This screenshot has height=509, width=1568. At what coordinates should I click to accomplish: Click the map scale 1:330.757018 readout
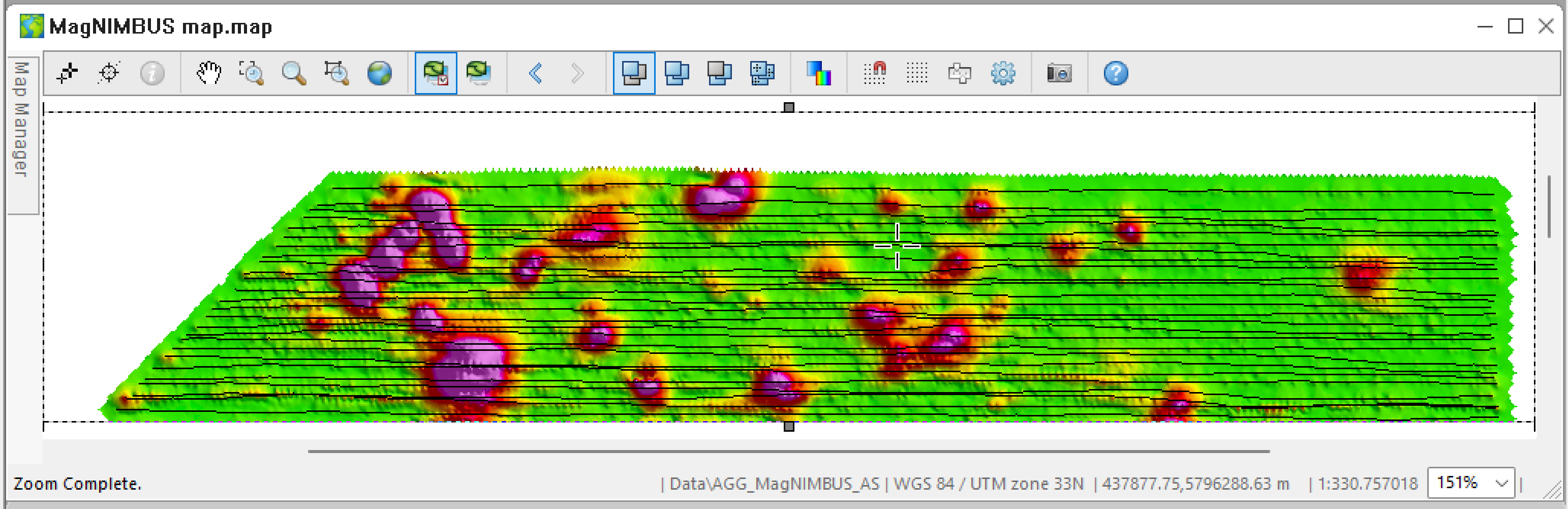[x=1368, y=484]
